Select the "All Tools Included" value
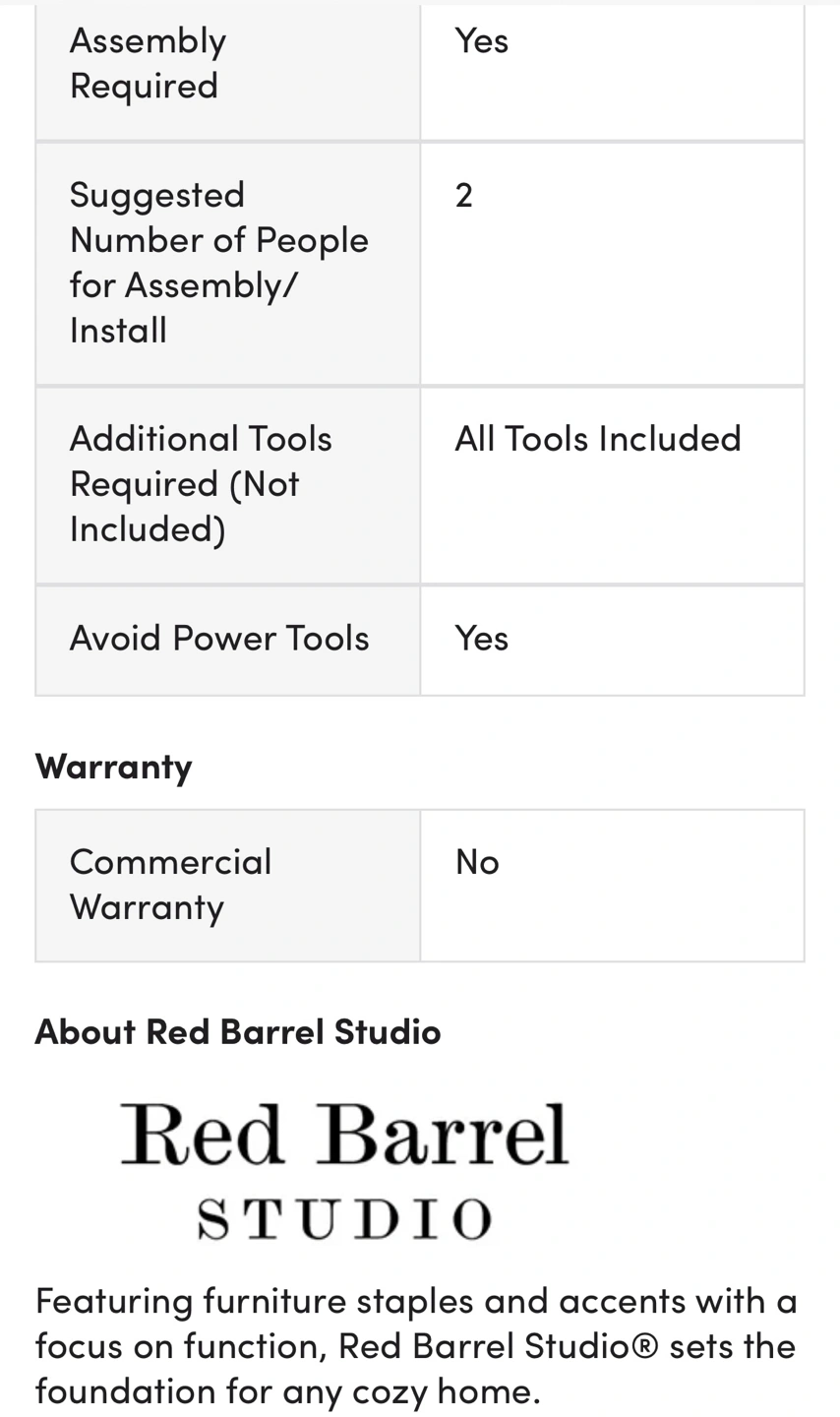The width and height of the screenshot is (840, 1417). coord(598,439)
